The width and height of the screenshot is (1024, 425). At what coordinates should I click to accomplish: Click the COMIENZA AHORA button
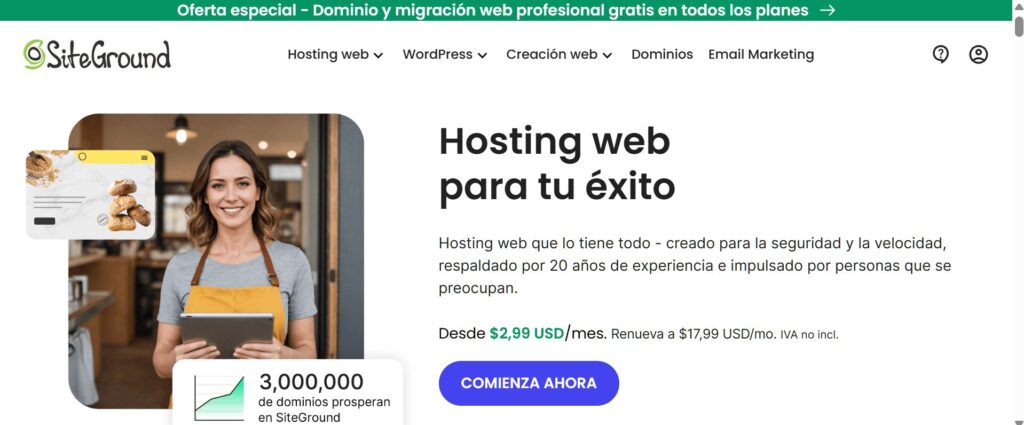(x=528, y=383)
